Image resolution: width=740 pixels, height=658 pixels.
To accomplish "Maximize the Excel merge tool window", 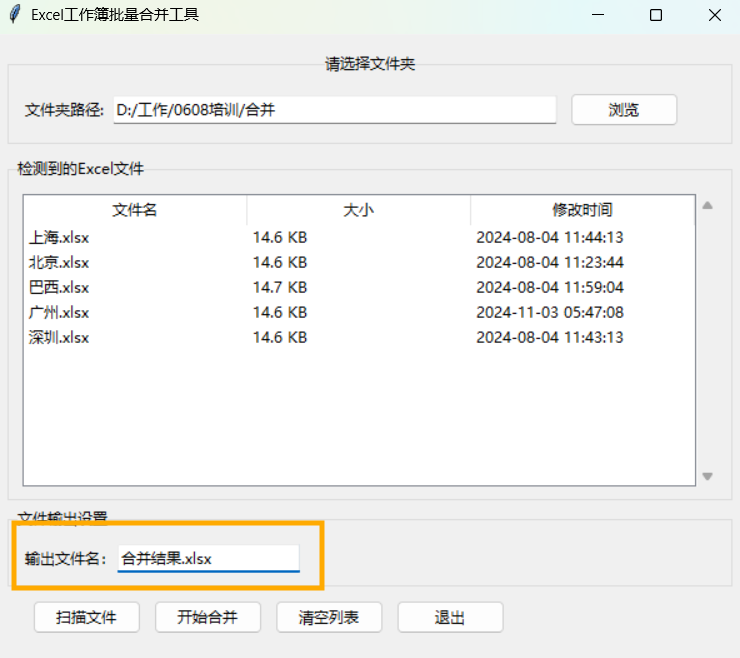I will pos(656,15).
